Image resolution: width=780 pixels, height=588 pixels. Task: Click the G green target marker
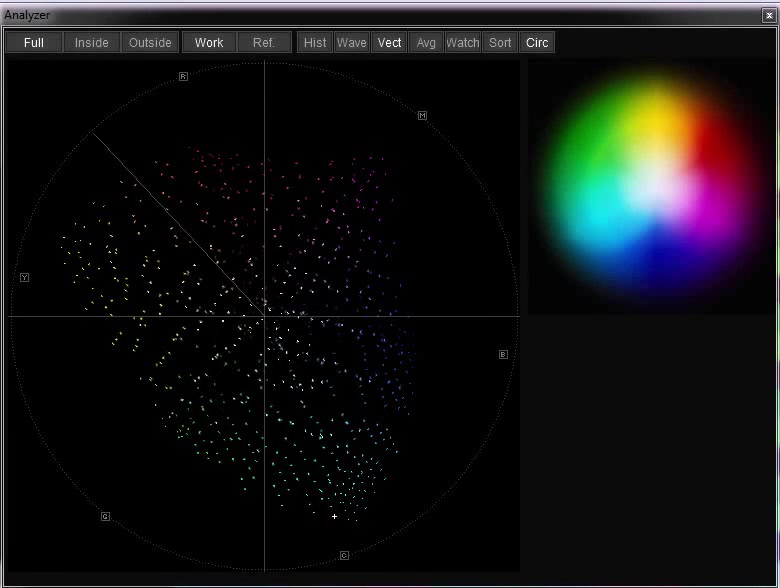[105, 516]
